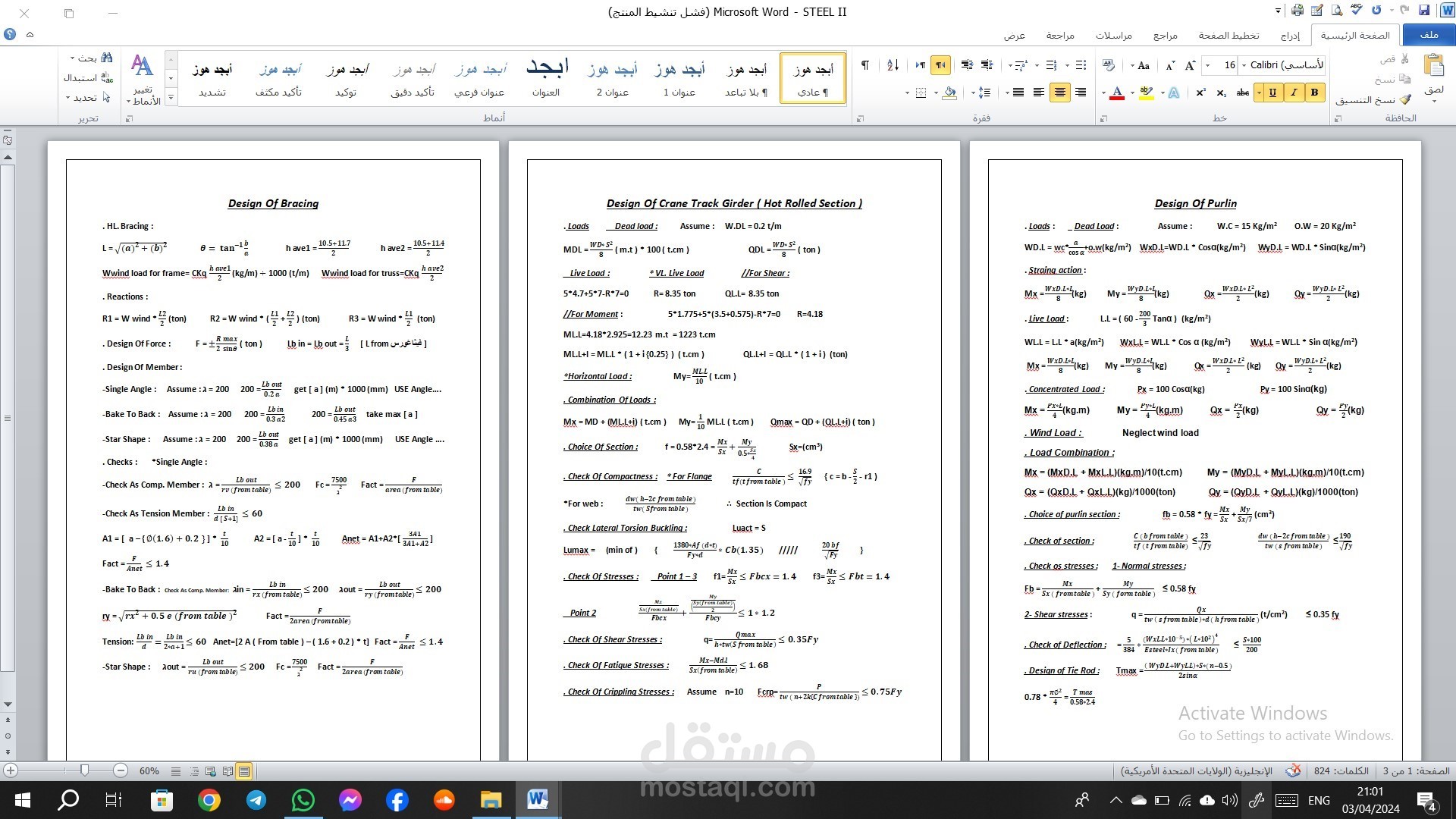Apply red font color
The image size is (1456, 819).
(1116, 93)
